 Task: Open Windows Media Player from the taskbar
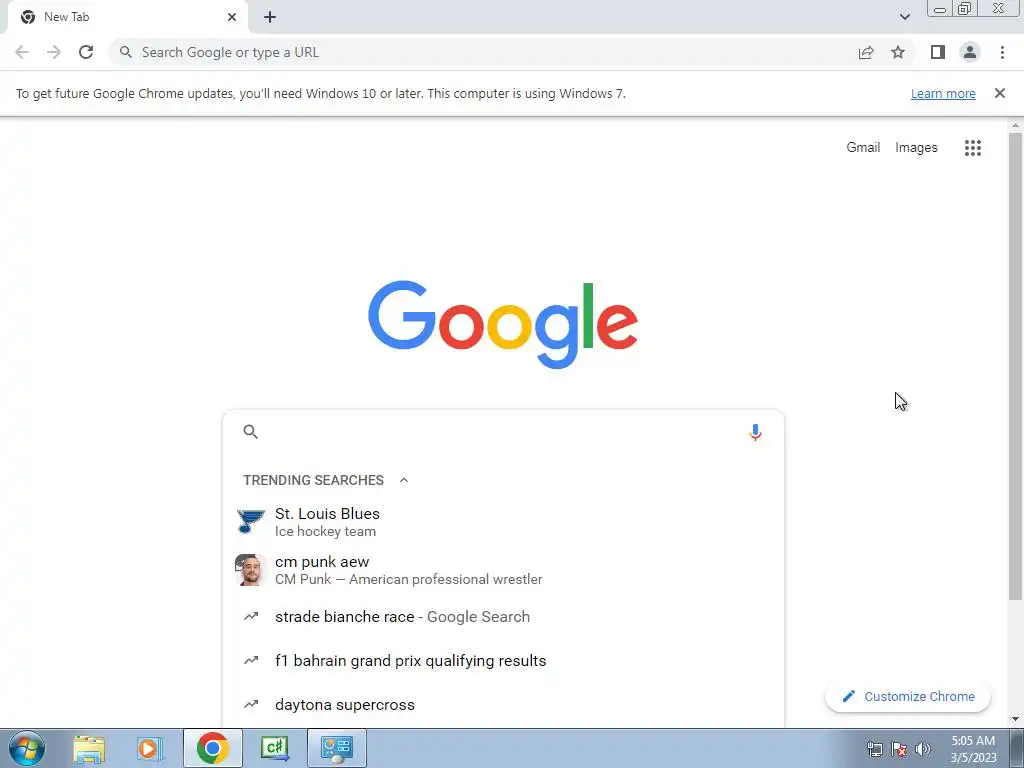[150, 748]
